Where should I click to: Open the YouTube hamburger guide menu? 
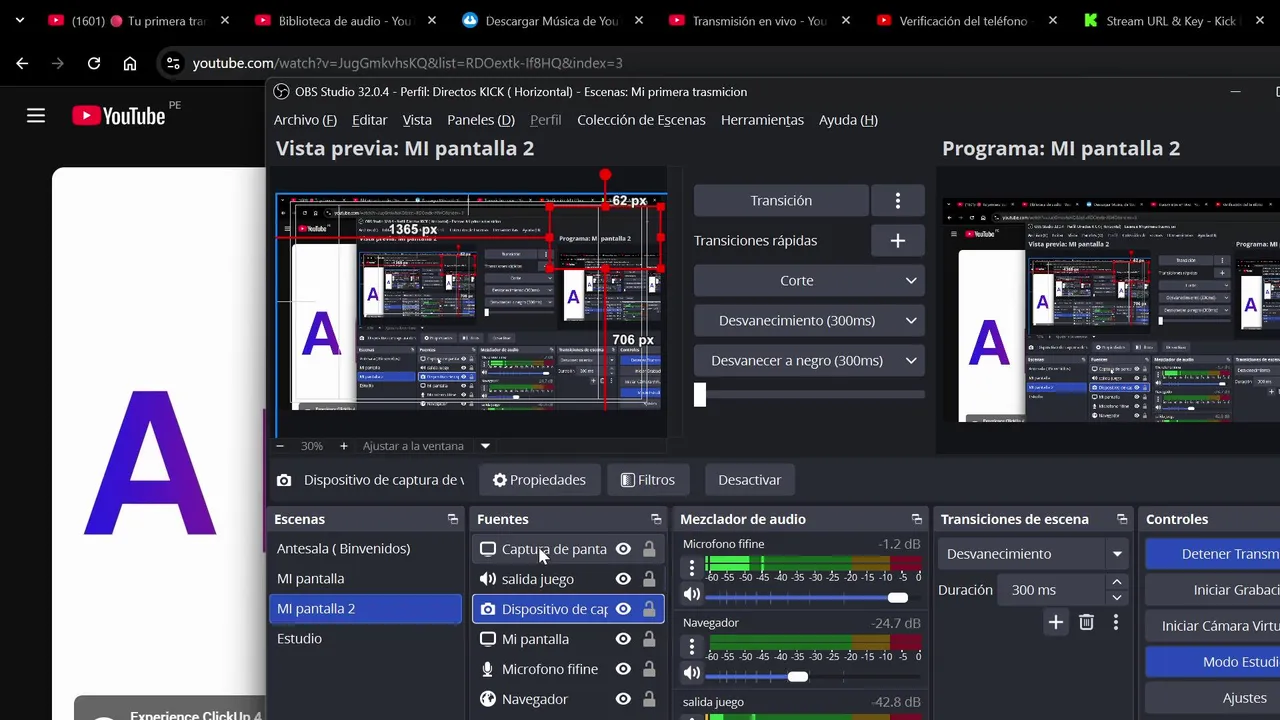36,116
